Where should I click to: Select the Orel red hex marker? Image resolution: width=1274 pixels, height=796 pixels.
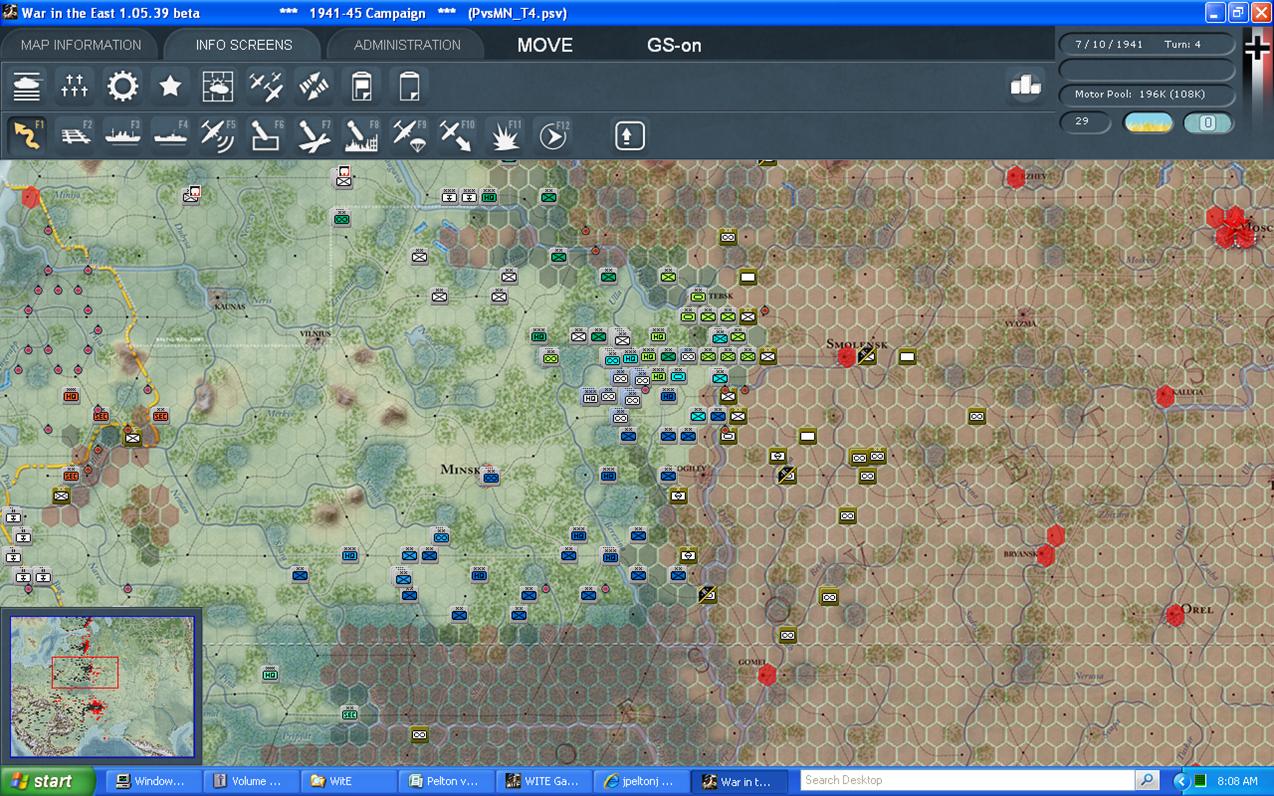coord(1175,616)
